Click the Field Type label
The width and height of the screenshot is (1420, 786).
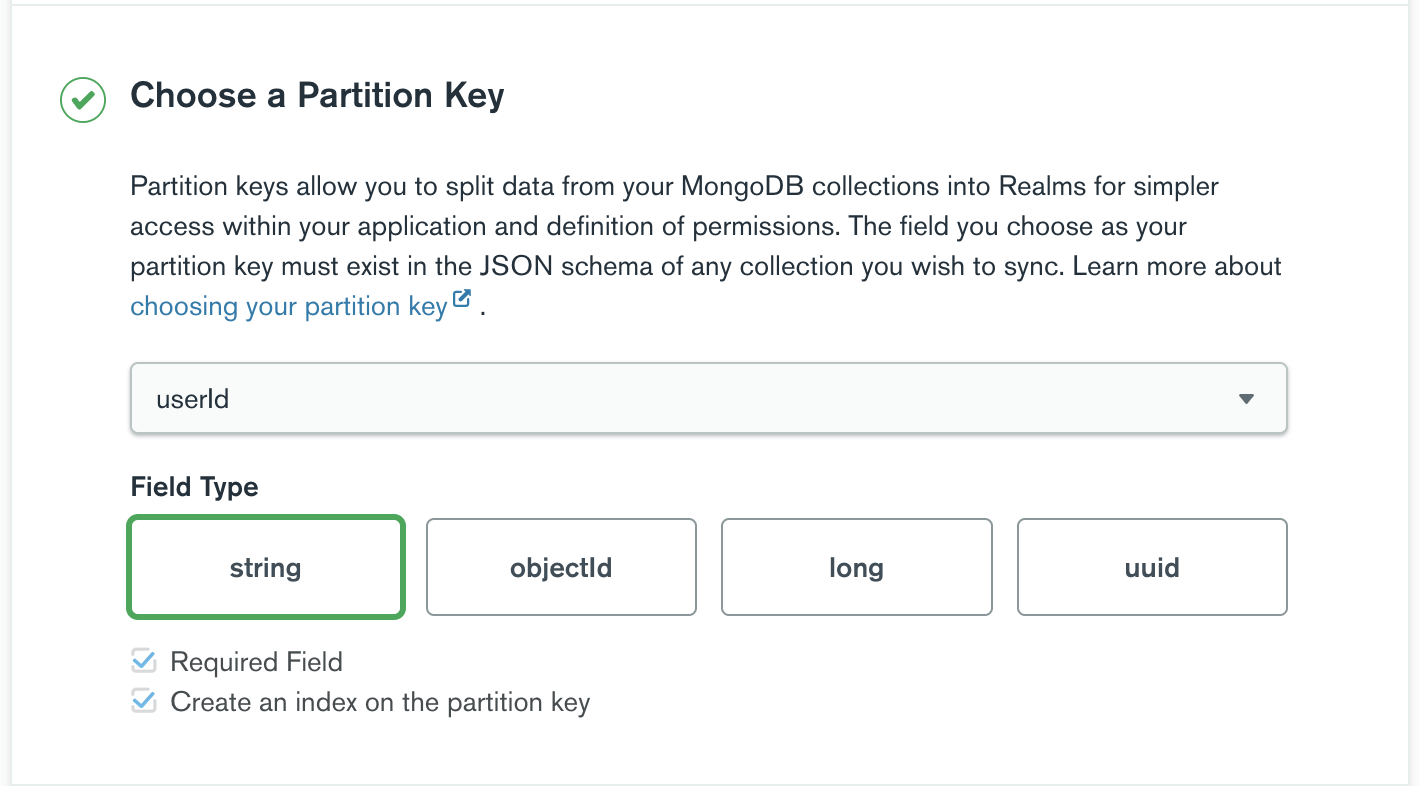point(194,487)
